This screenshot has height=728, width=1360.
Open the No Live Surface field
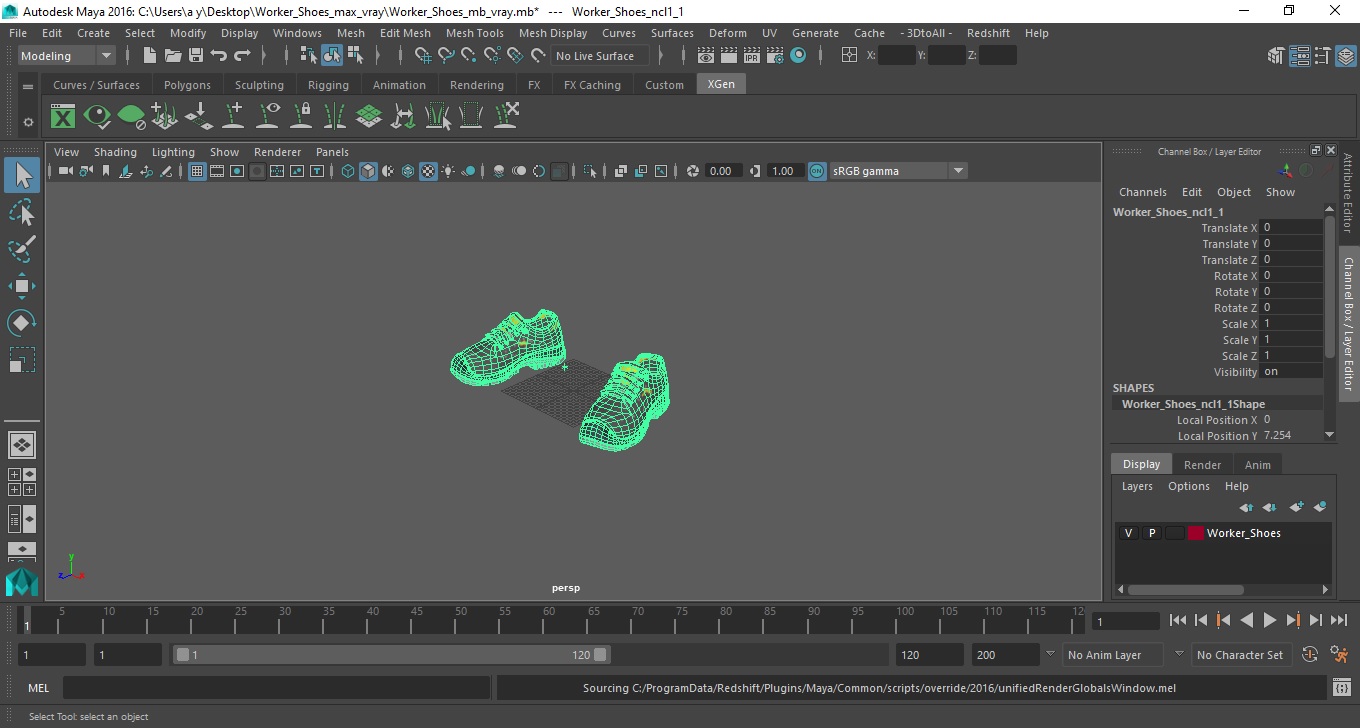pyautogui.click(x=599, y=56)
